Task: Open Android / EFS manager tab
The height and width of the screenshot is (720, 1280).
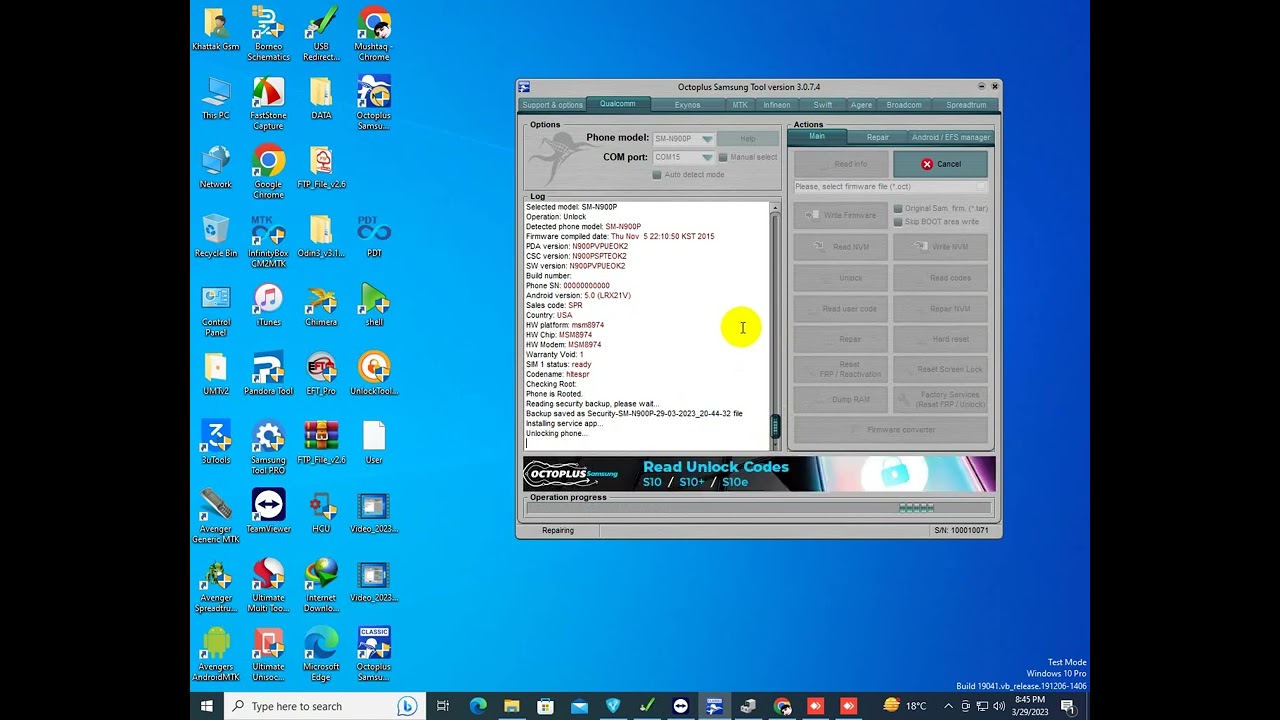Action: [x=951, y=137]
